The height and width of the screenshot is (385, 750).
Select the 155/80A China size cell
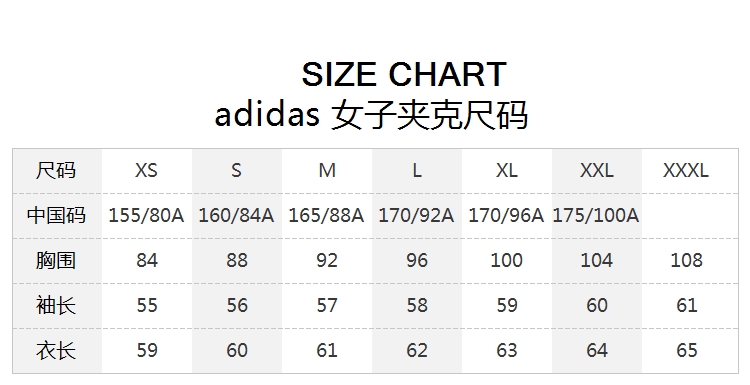146,215
